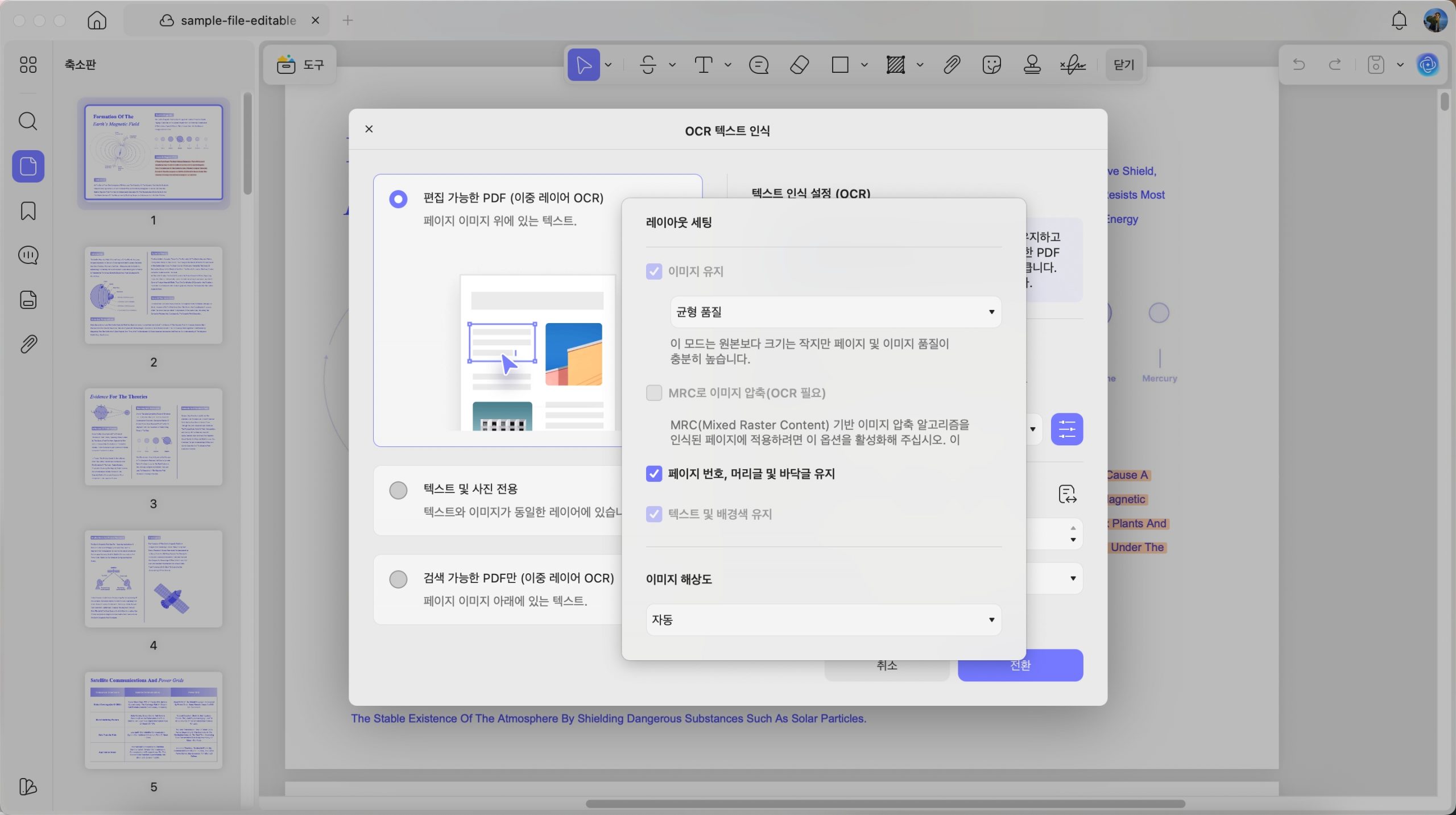
Task: Open the 자동 image resolution dropdown
Action: tap(824, 619)
